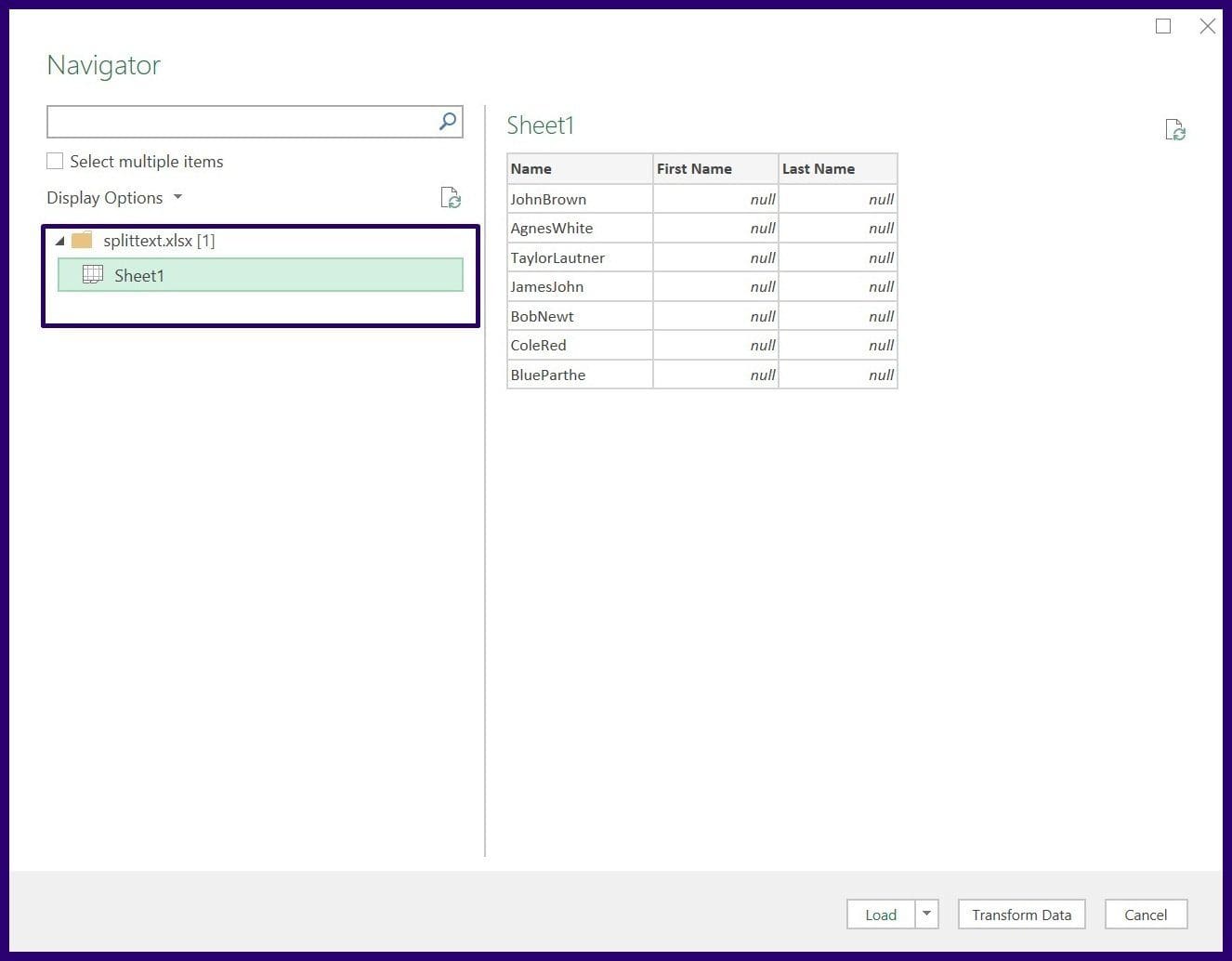This screenshot has height=961, width=1232.
Task: Click the Transform Data button
Action: 1021,915
